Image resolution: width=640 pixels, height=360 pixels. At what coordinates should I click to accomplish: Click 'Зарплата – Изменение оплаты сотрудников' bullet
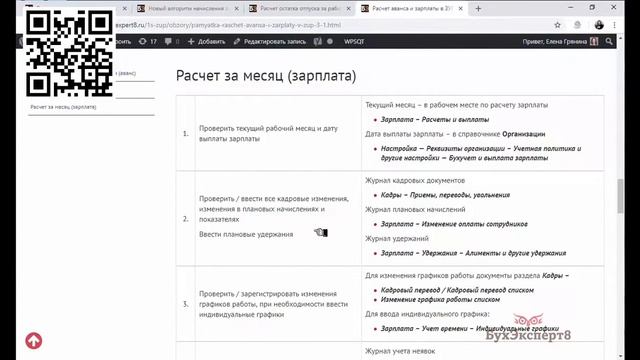(x=454, y=224)
